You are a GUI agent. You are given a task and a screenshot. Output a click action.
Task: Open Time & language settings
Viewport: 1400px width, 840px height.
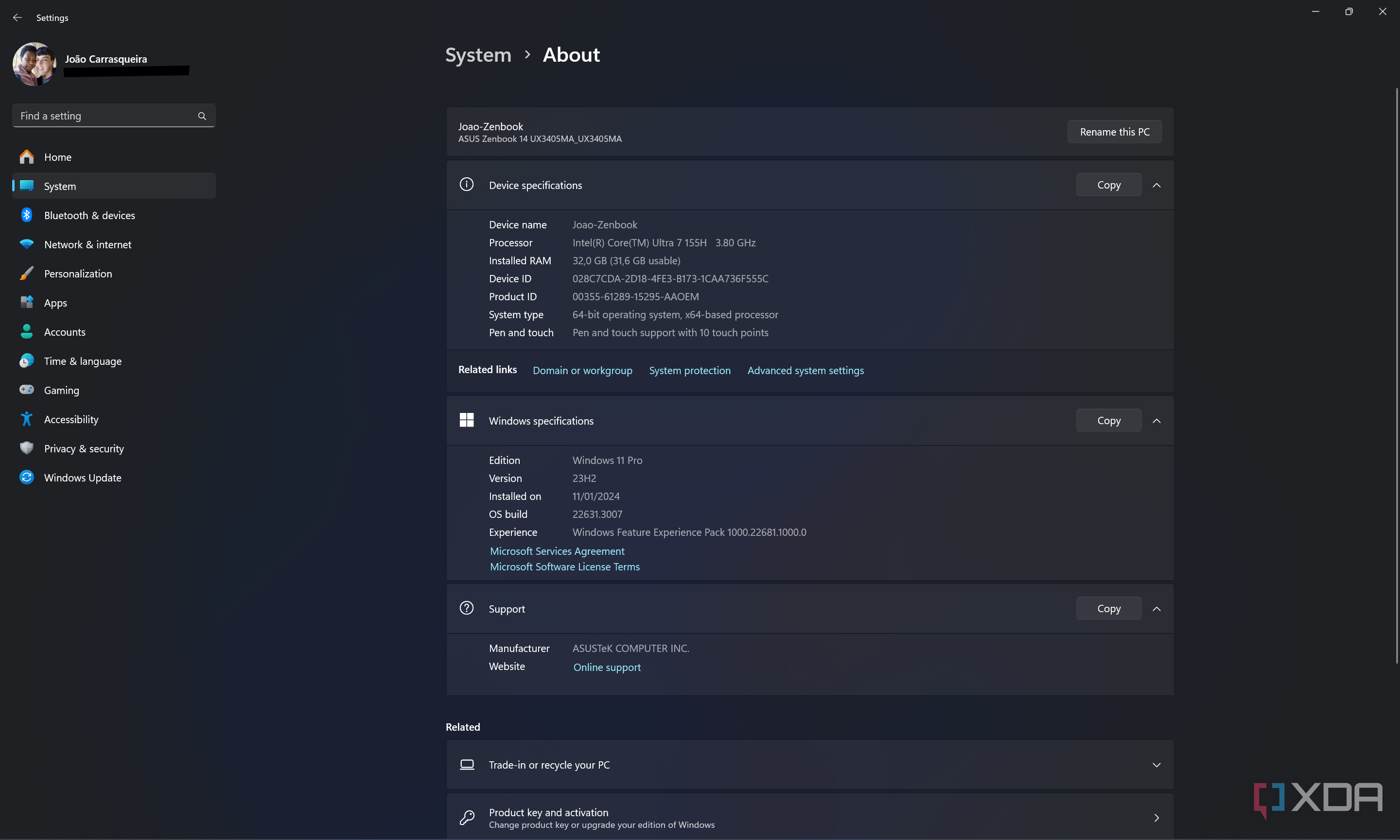tap(83, 360)
